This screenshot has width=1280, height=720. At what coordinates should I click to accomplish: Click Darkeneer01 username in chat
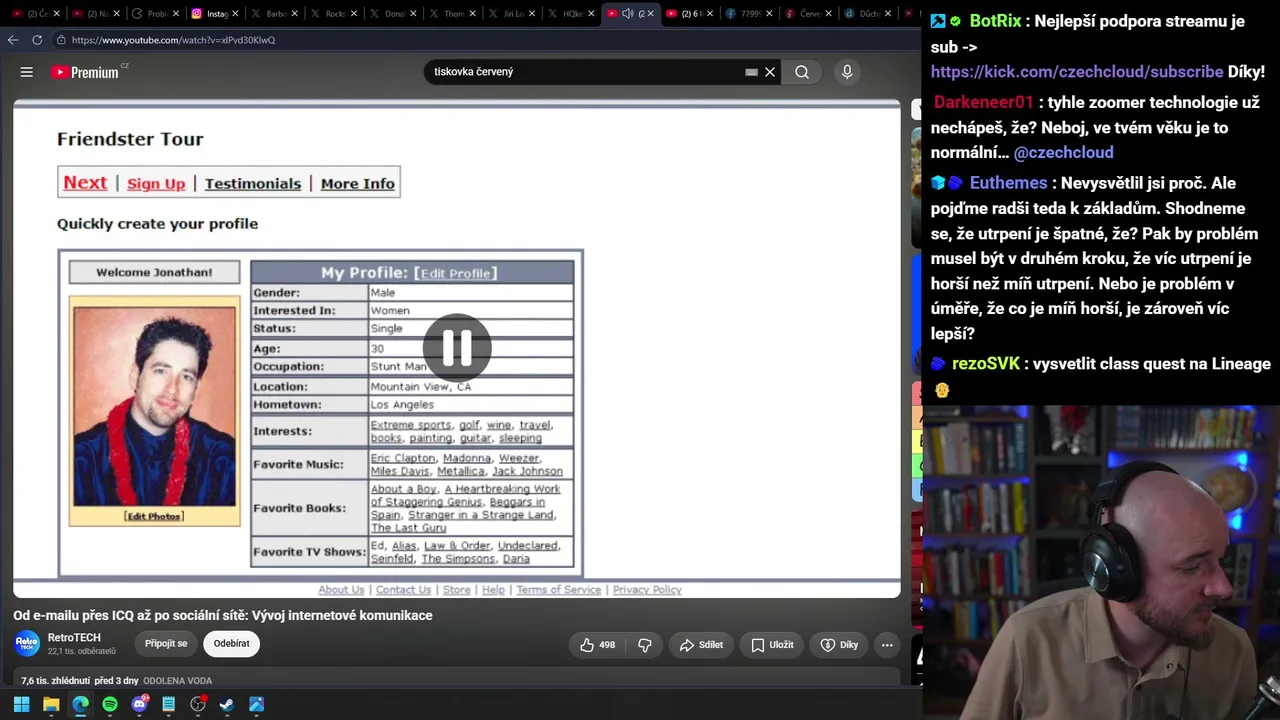983,102
